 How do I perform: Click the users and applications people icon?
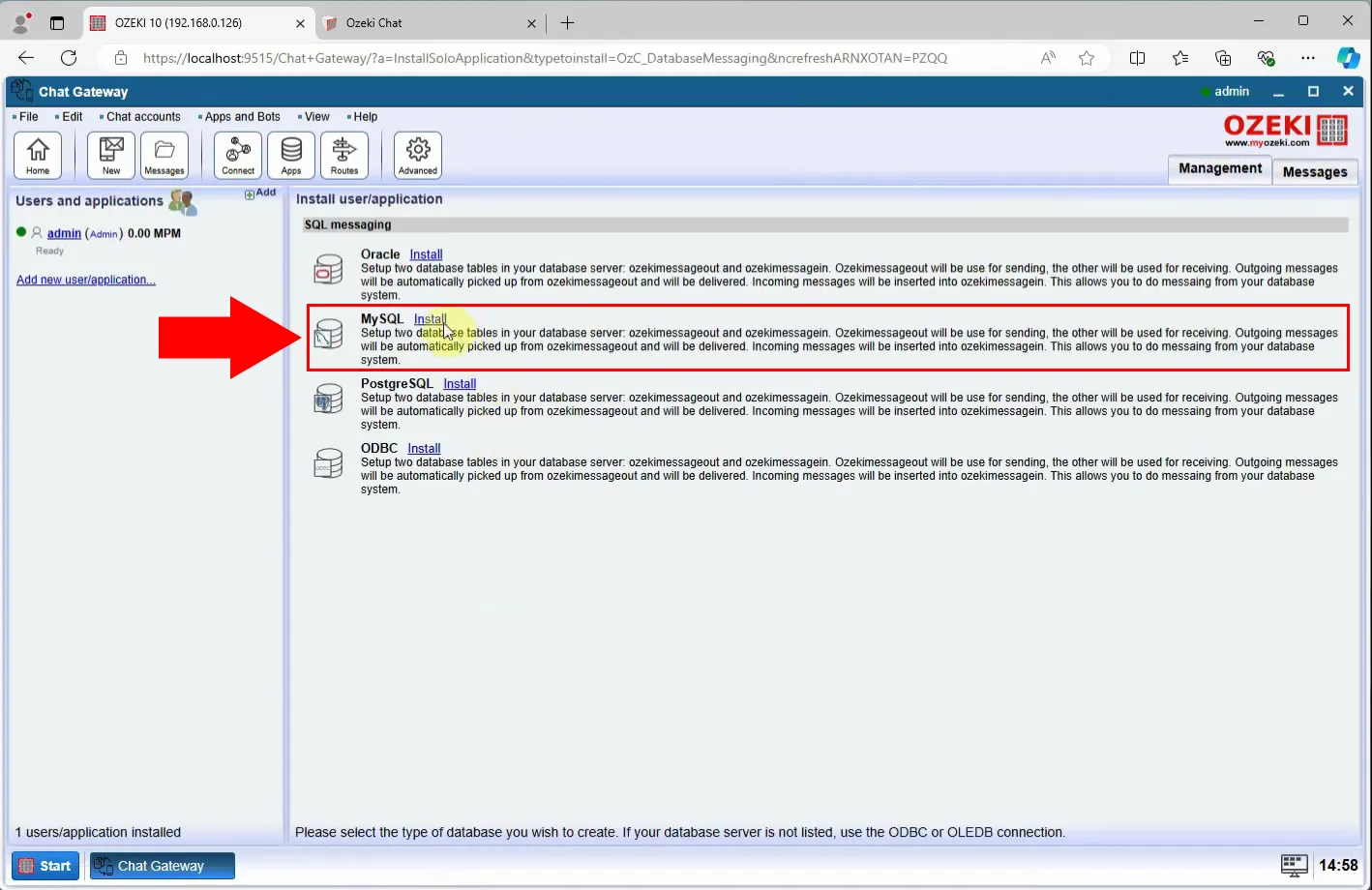[182, 202]
